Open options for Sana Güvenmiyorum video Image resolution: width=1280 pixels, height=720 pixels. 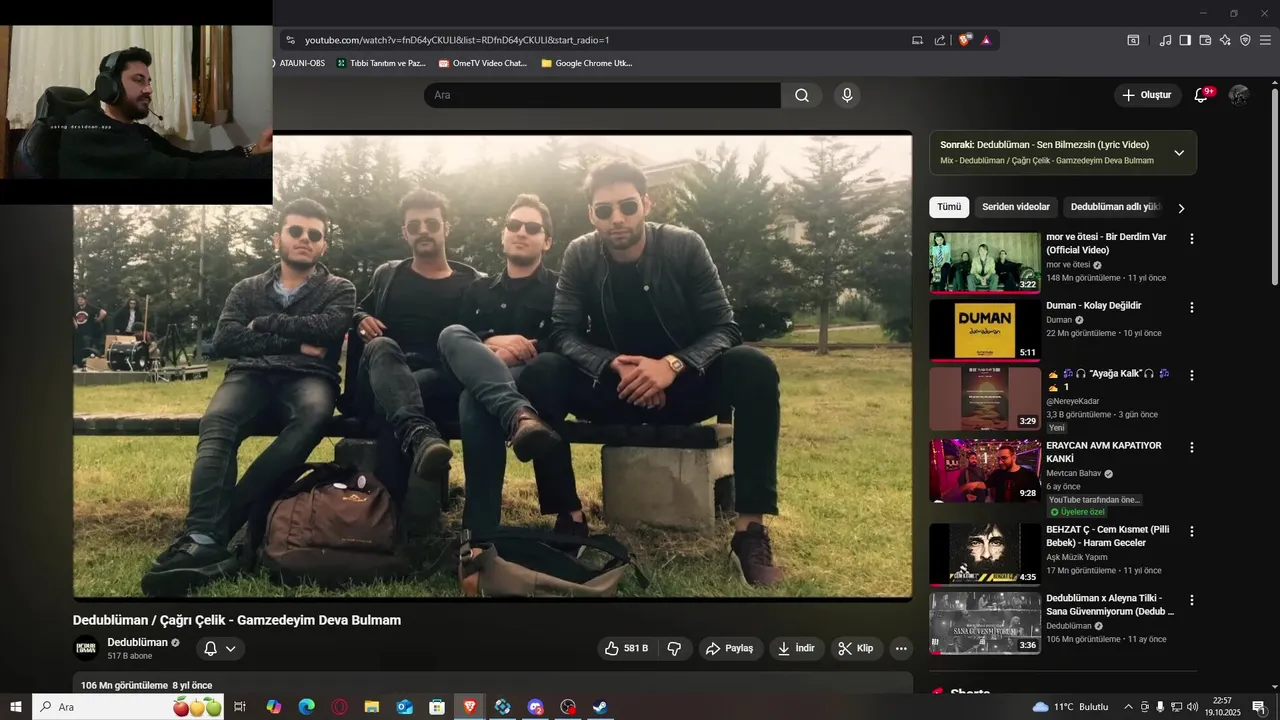1191,600
